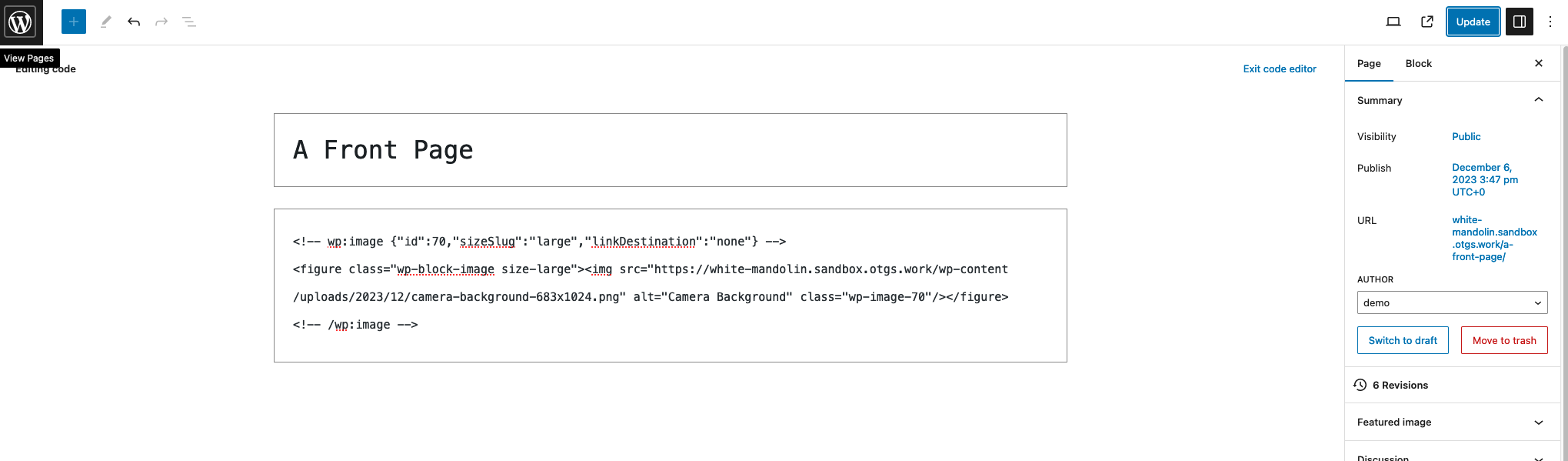View page in new tab icon
The width and height of the screenshot is (1568, 461).
click(x=1427, y=22)
